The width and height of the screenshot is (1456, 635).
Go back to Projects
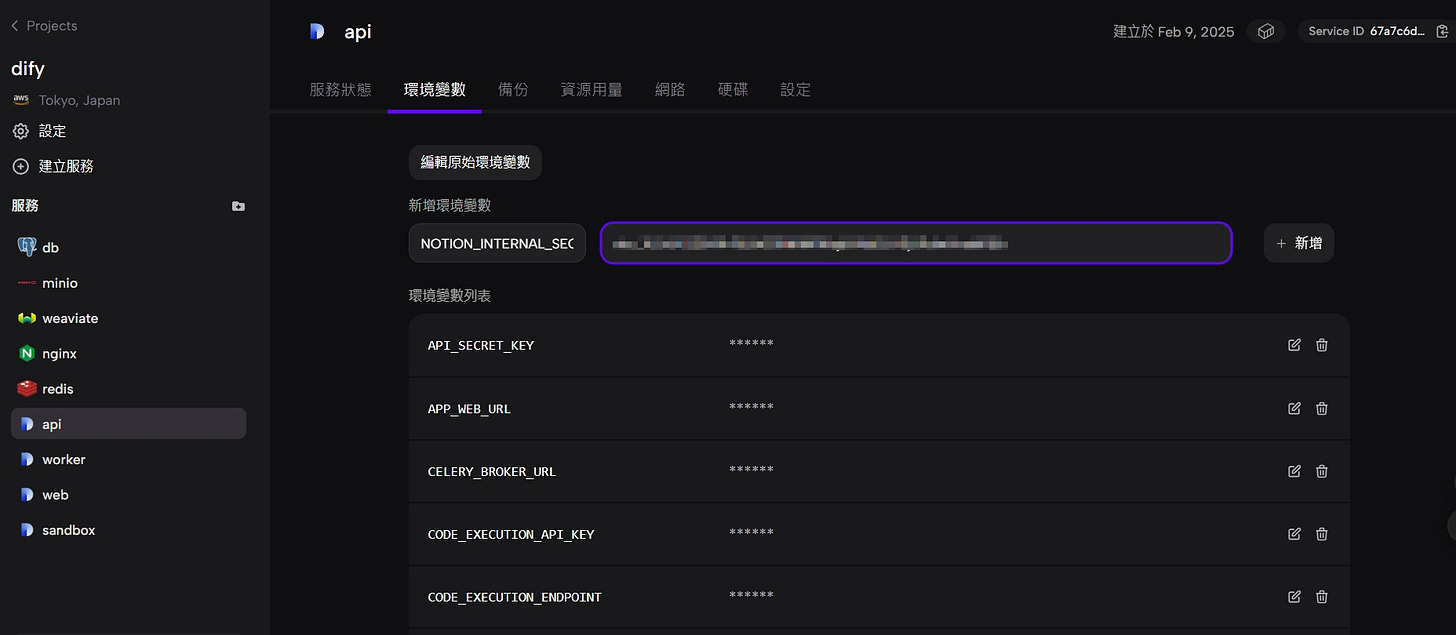pyautogui.click(x=44, y=26)
